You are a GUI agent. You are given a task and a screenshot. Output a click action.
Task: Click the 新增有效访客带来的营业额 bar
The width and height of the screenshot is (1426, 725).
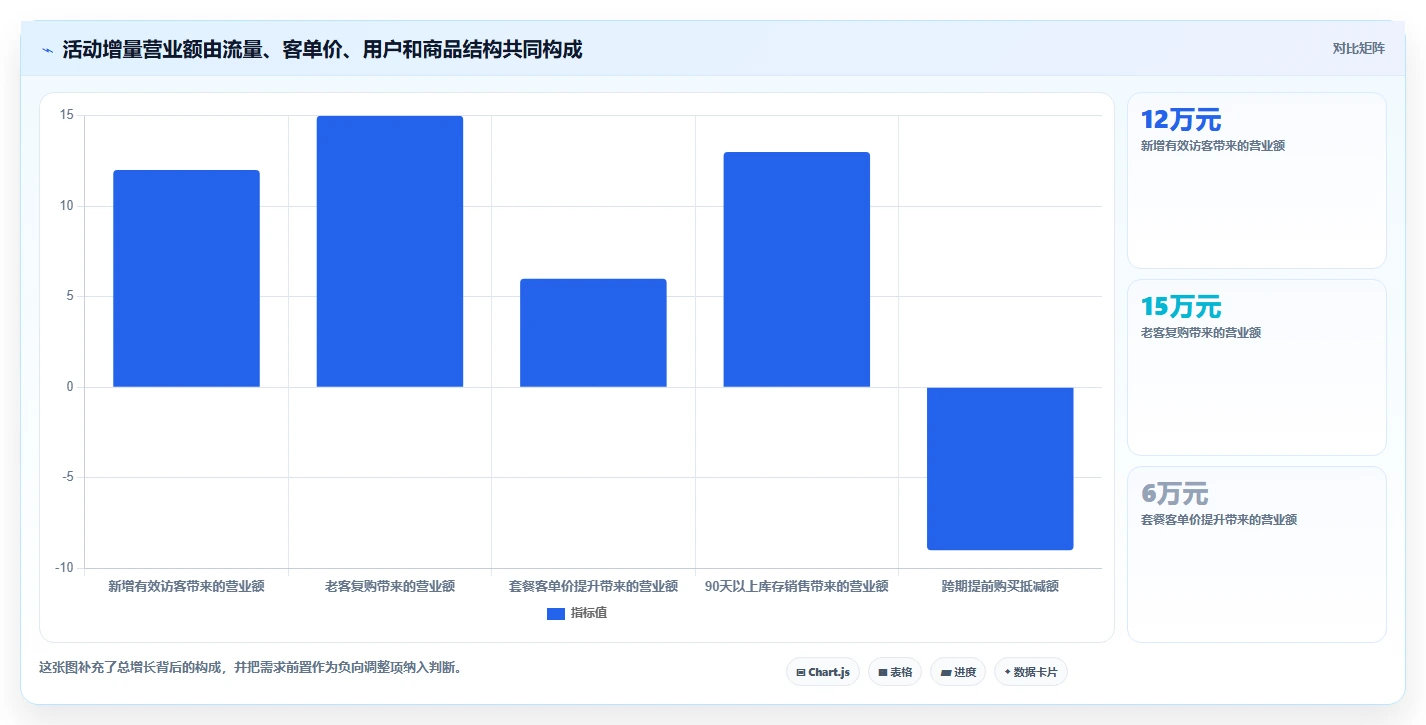pyautogui.click(x=186, y=278)
